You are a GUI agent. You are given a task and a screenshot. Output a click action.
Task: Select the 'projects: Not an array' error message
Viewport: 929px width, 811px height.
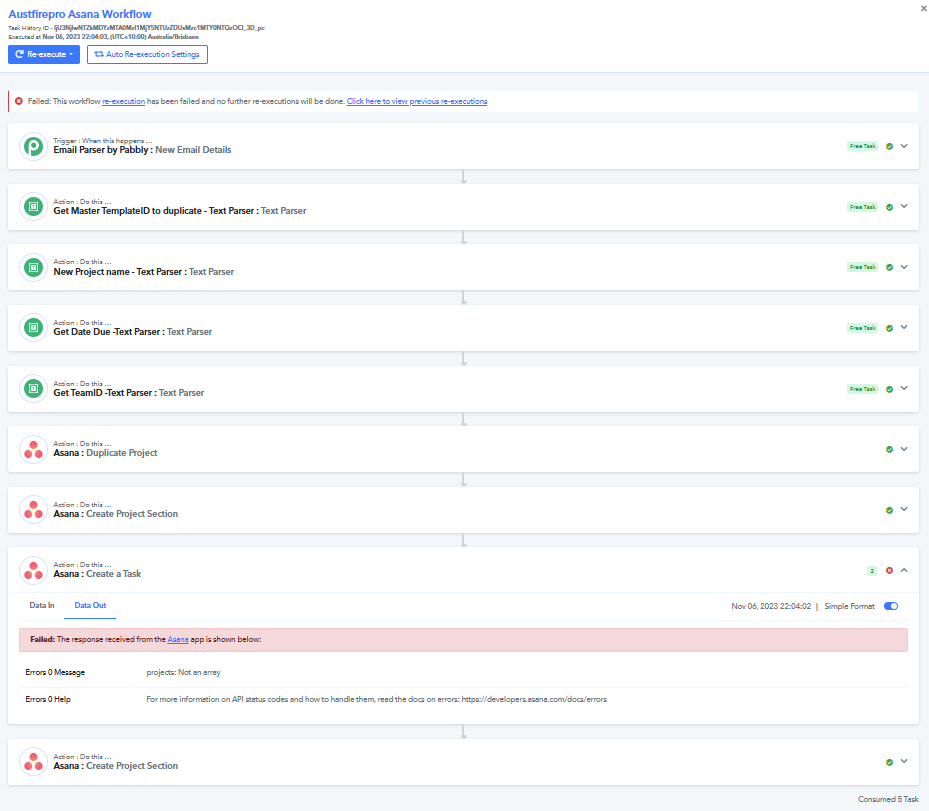tap(184, 672)
